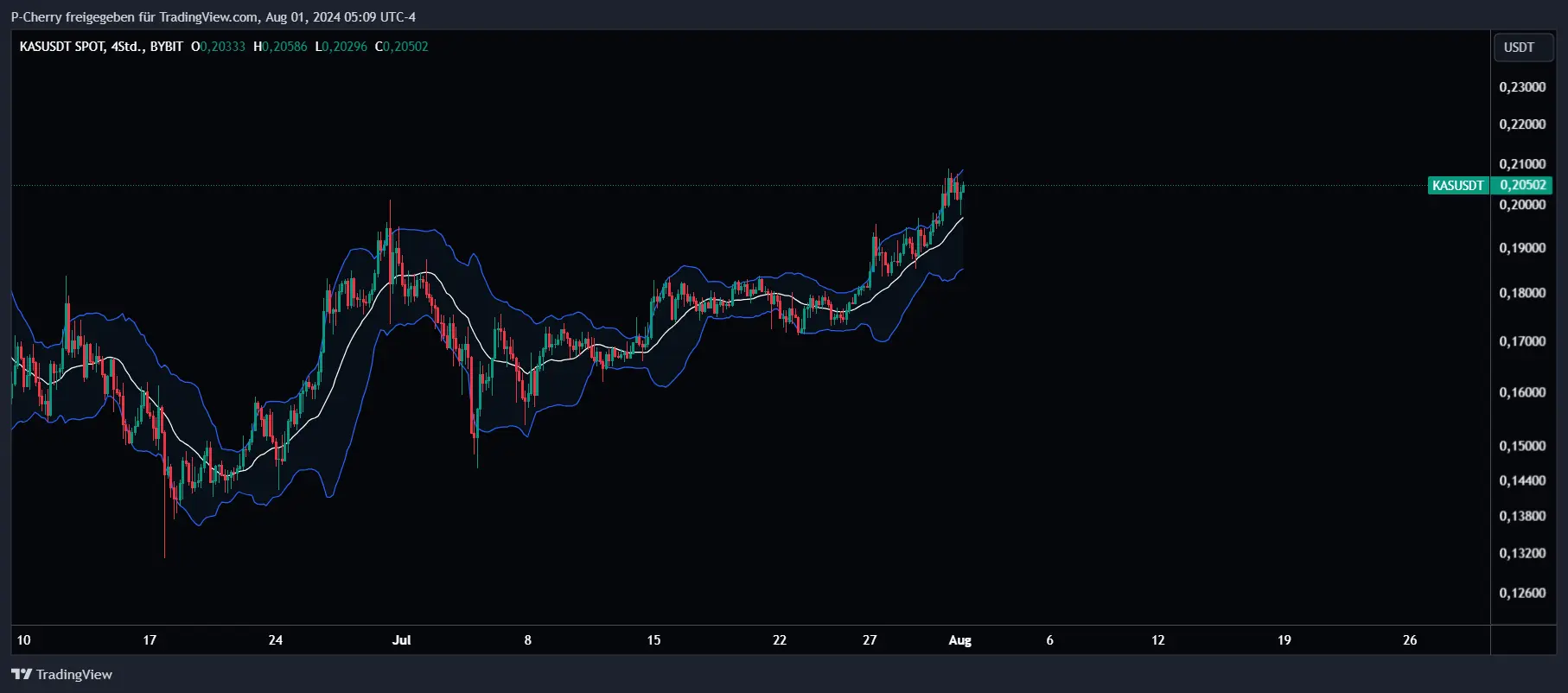Image resolution: width=1568 pixels, height=693 pixels.
Task: Click the 0,15000 price axis label
Action: (x=1522, y=446)
